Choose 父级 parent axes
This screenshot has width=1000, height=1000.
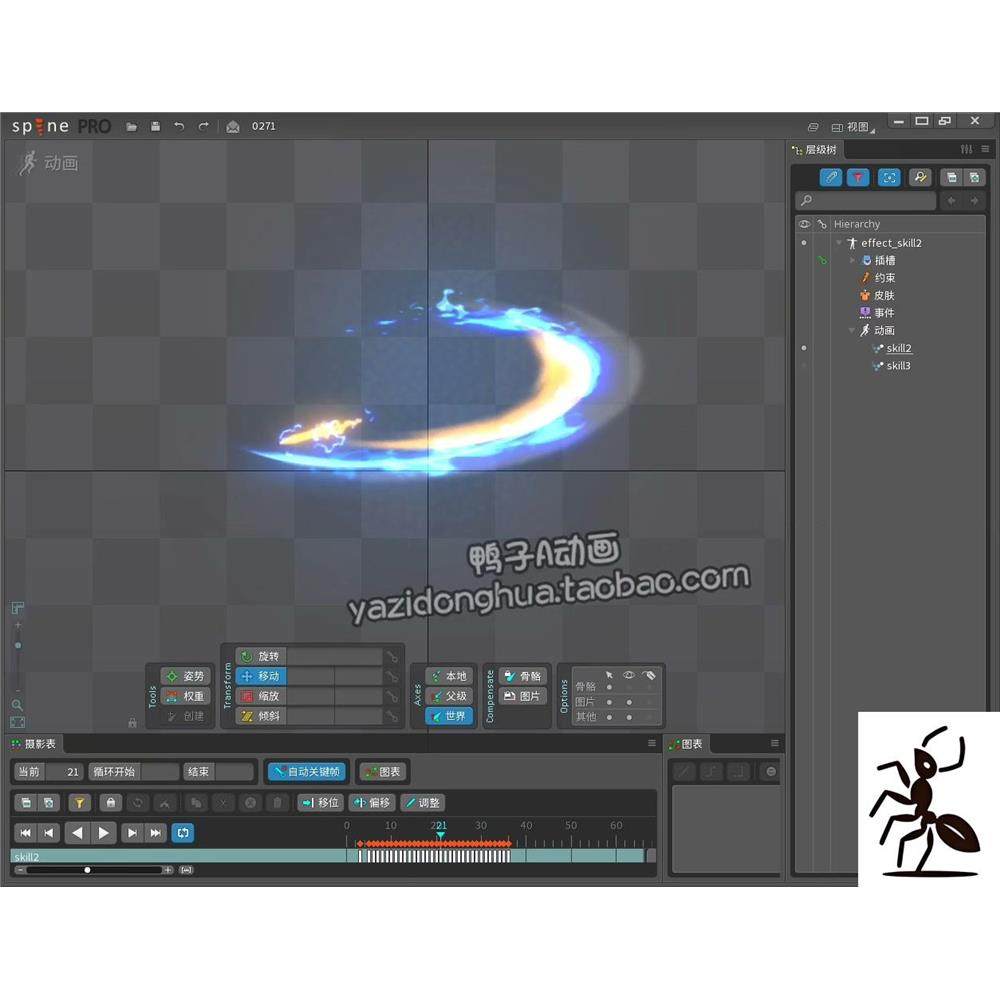(x=449, y=696)
